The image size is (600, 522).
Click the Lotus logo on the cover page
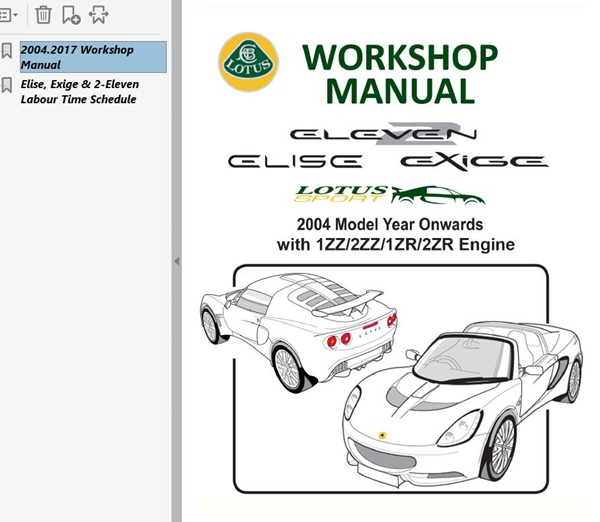248,62
